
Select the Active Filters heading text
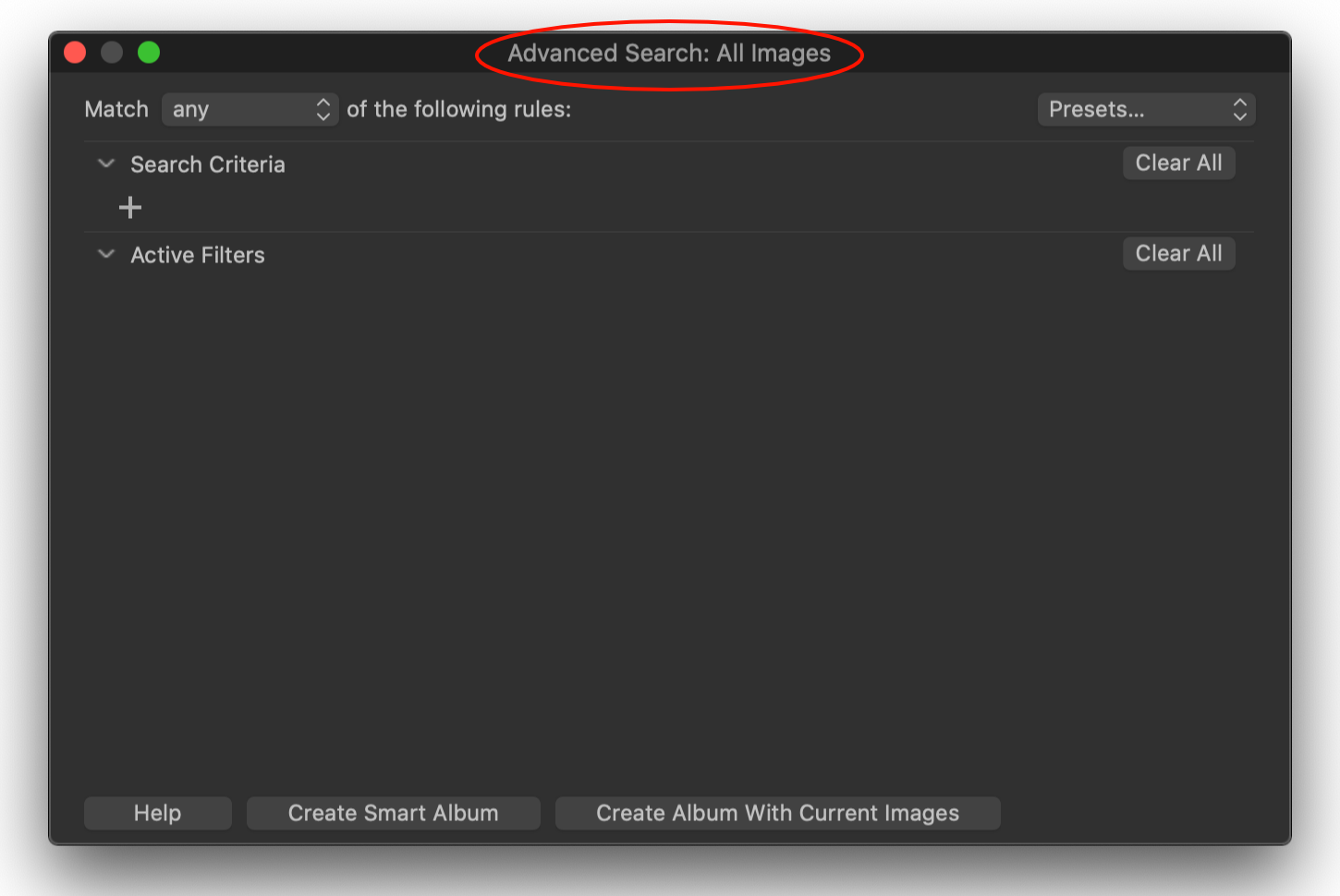point(198,255)
